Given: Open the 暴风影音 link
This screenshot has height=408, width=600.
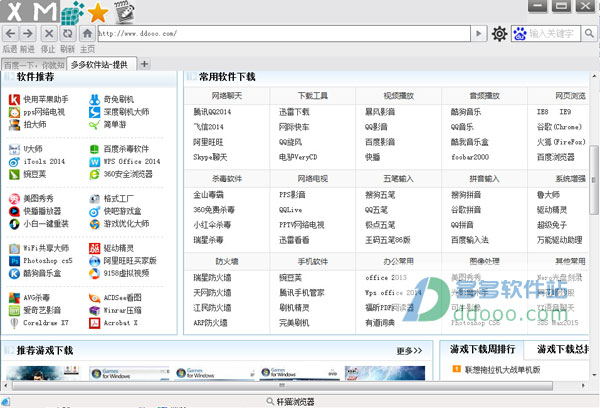Looking at the screenshot, I should (380, 112).
